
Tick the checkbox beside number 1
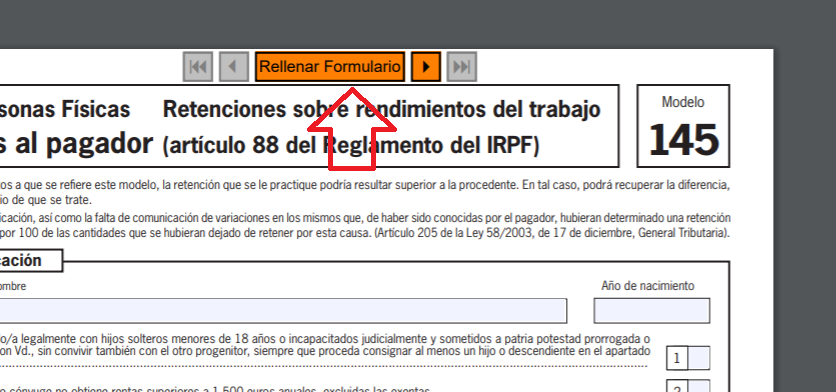tap(699, 358)
